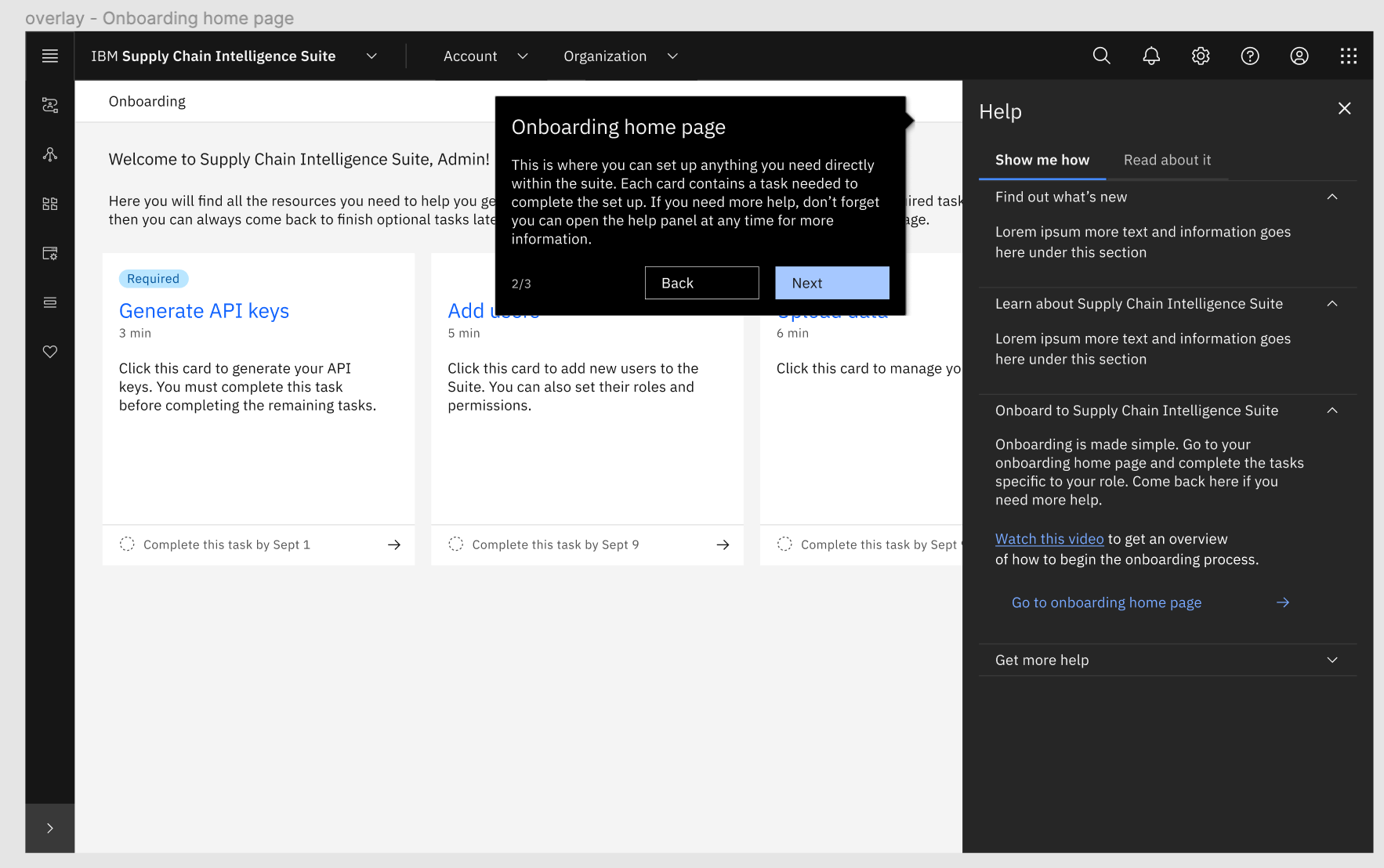Click the status circle on the third card
Viewport: 1384px width, 868px height.
coord(784,544)
